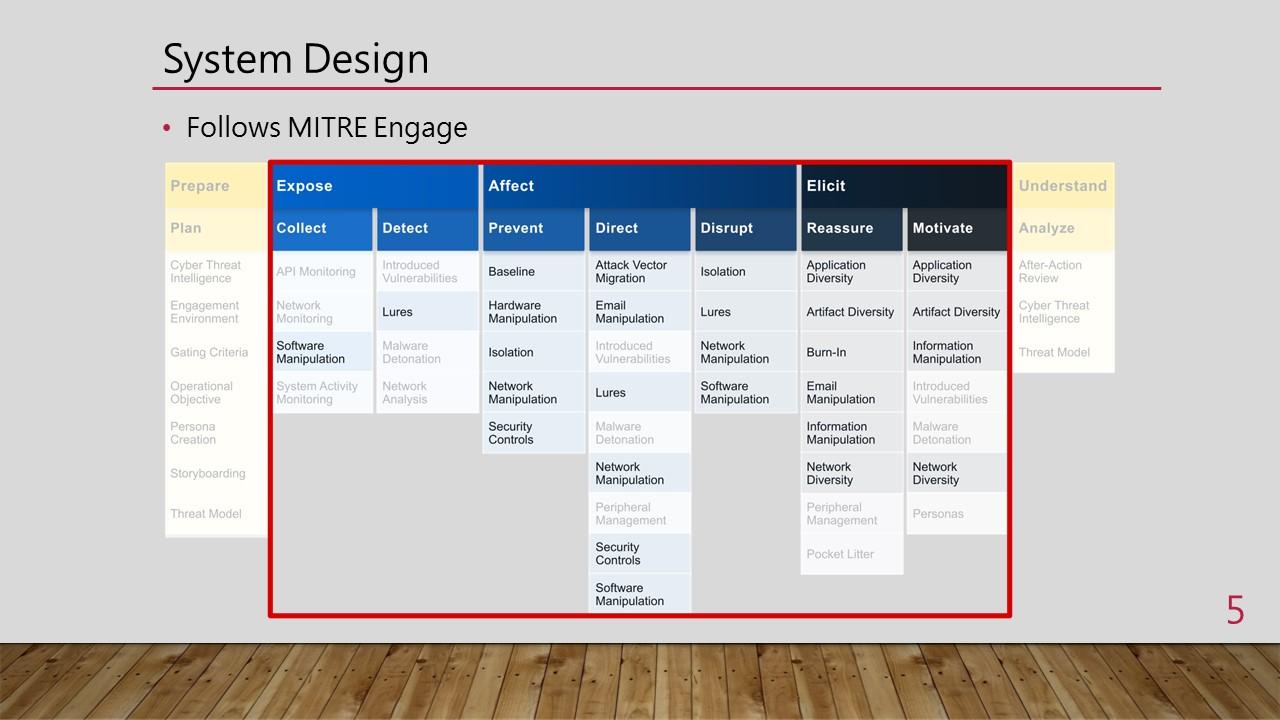Viewport: 1280px width, 720px height.
Task: Select the "Gating Criteria" cell
Action: coord(216,353)
